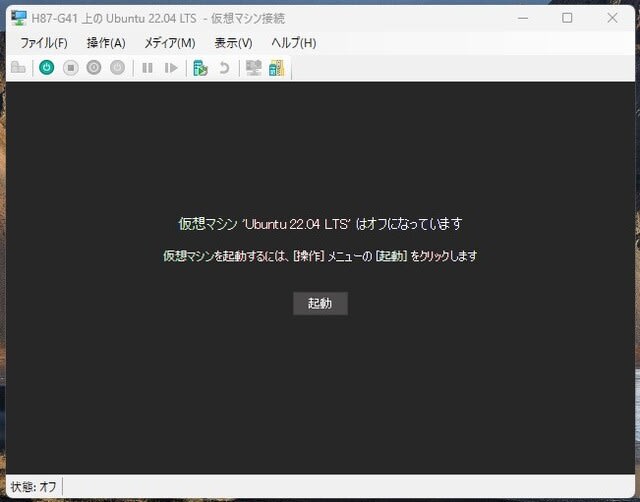Click the 起動 button to start VM

(x=320, y=303)
